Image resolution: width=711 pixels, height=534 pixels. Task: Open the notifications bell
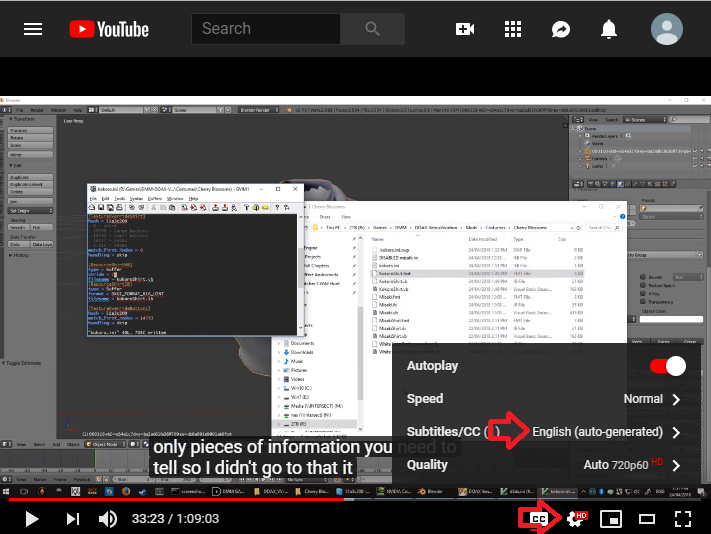609,29
